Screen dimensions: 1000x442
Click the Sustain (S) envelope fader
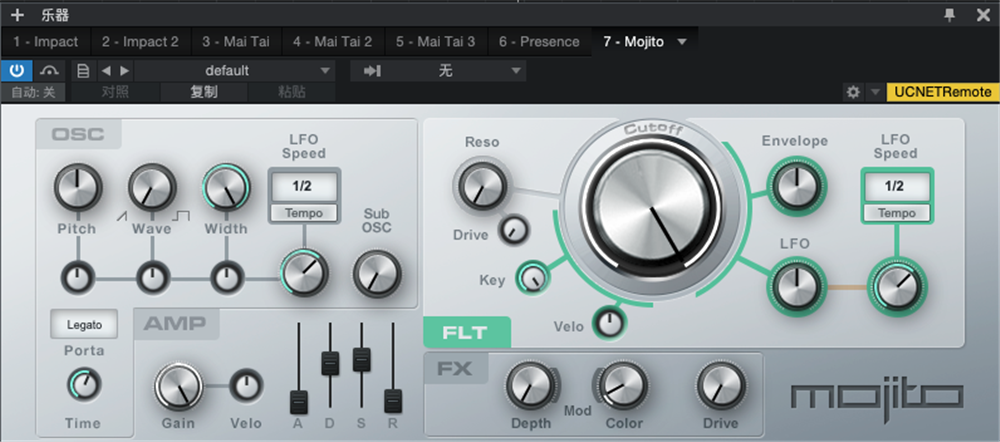[x=362, y=359]
